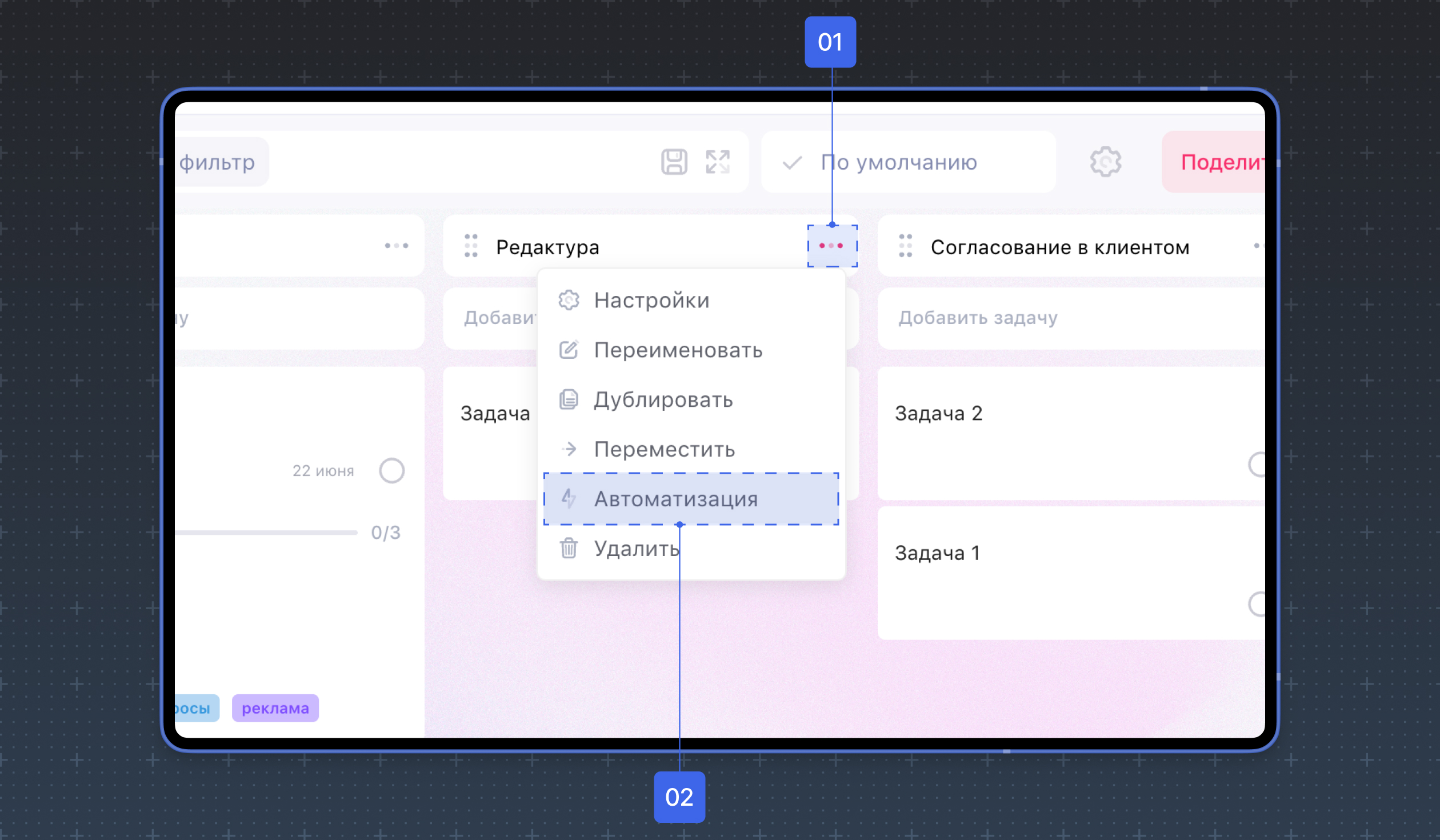Click the fullscreen expand arrows icon
This screenshot has width=1440, height=840.
tap(718, 162)
